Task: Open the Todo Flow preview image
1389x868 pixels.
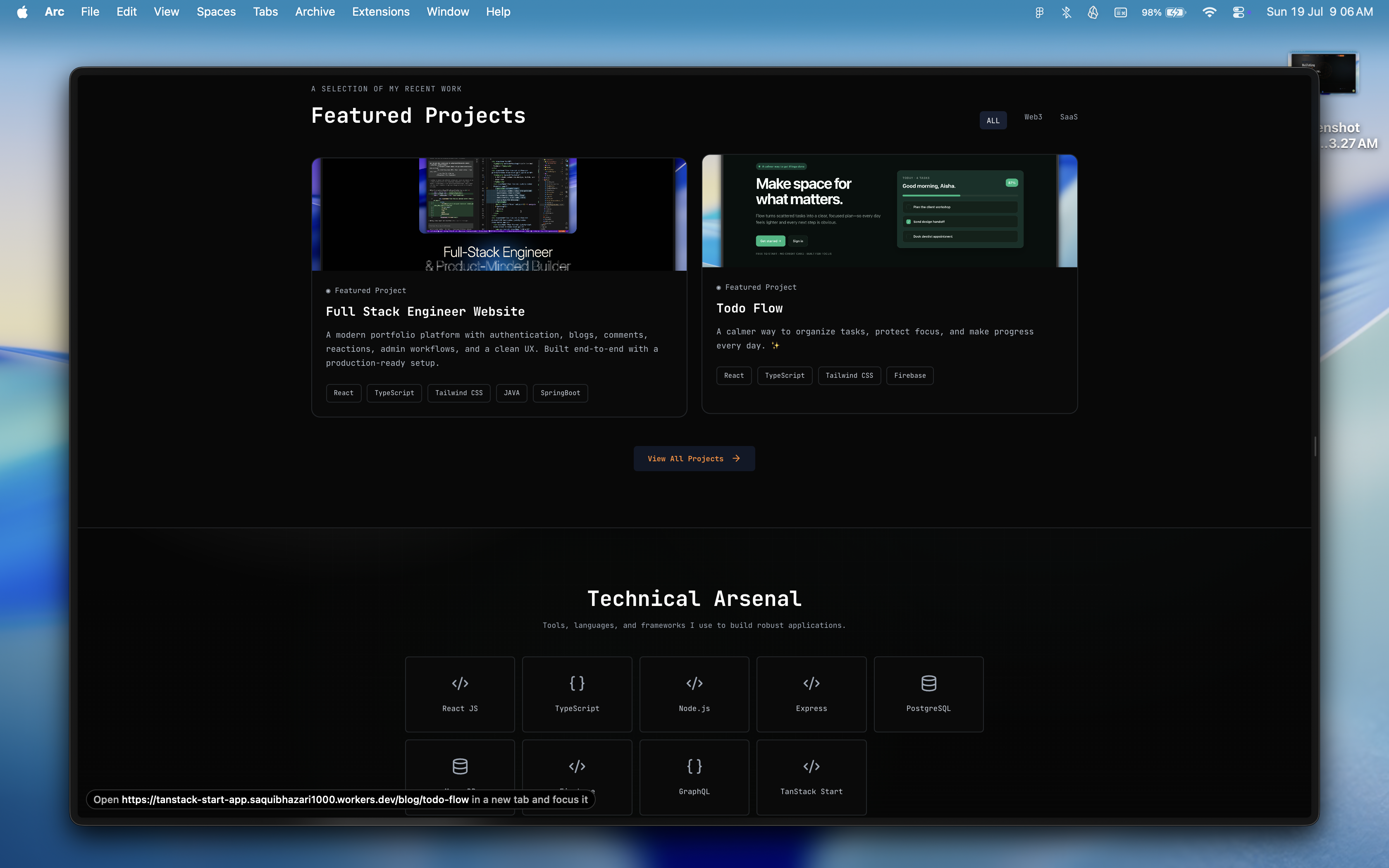Action: pos(890,211)
